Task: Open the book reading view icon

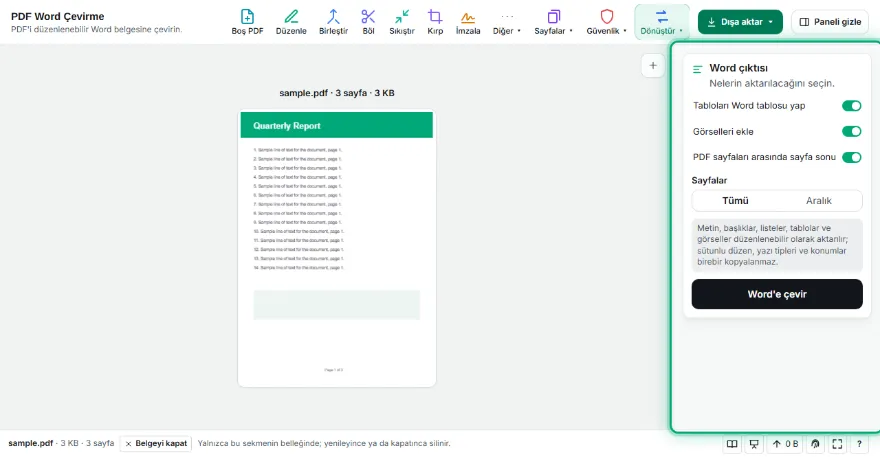Action: click(732, 444)
